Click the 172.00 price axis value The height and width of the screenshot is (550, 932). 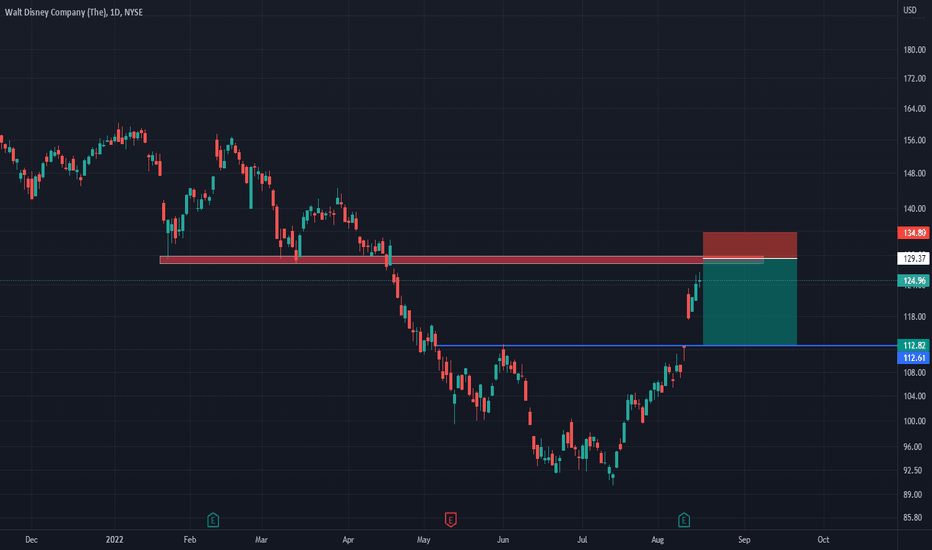914,78
